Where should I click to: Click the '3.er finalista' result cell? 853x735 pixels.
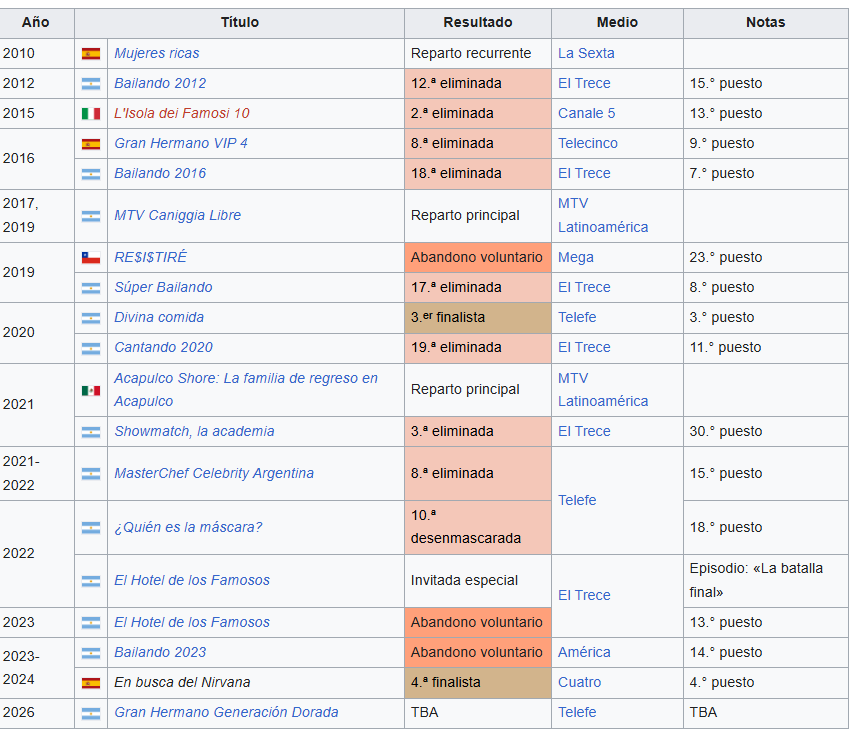(x=478, y=318)
